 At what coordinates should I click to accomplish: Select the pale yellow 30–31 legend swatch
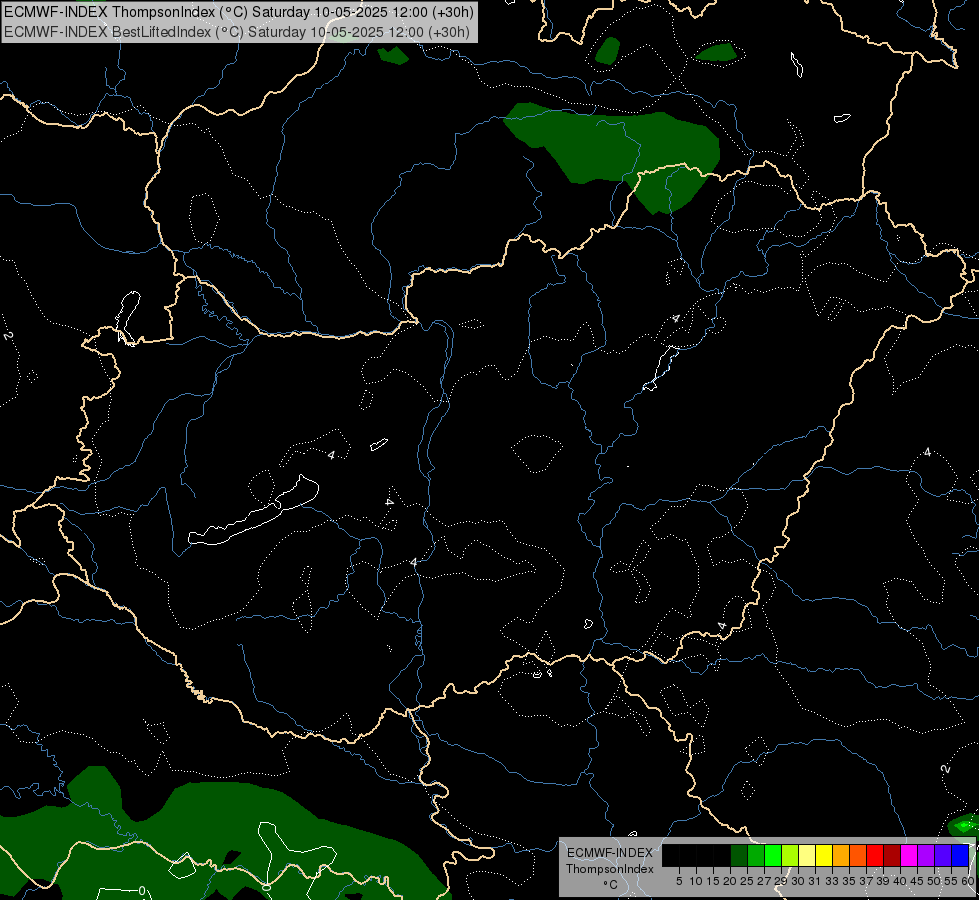coord(807,855)
